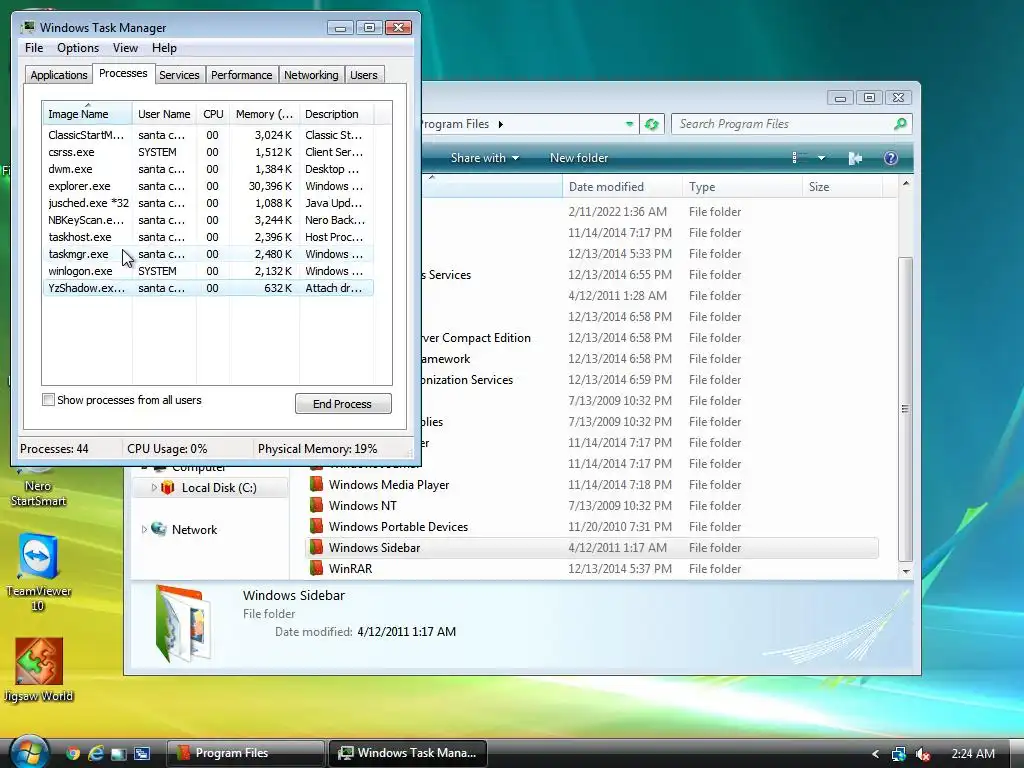Click the Explorer help question mark icon
The width and height of the screenshot is (1024, 768).
click(x=890, y=158)
